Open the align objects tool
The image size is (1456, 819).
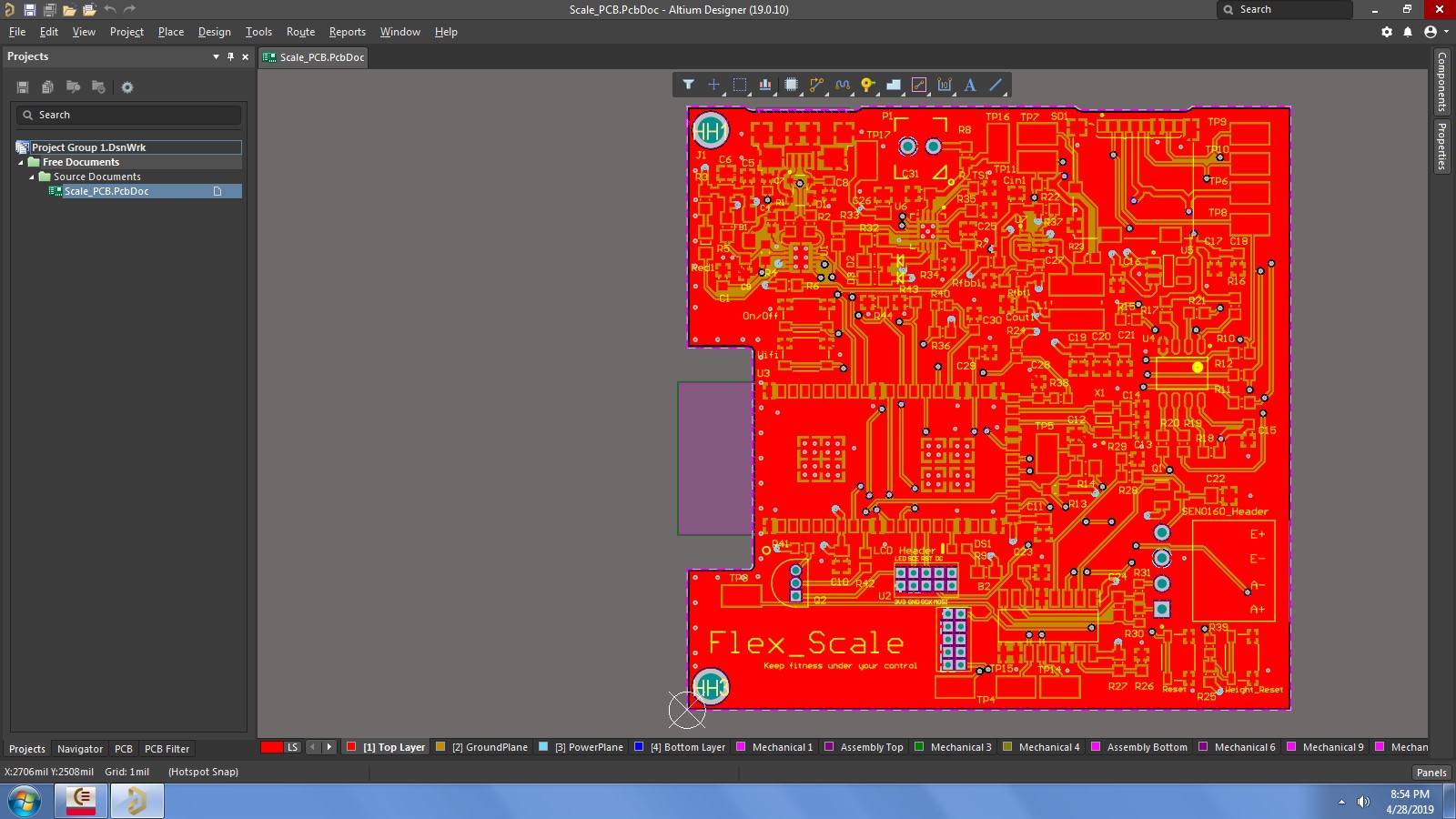coord(765,85)
